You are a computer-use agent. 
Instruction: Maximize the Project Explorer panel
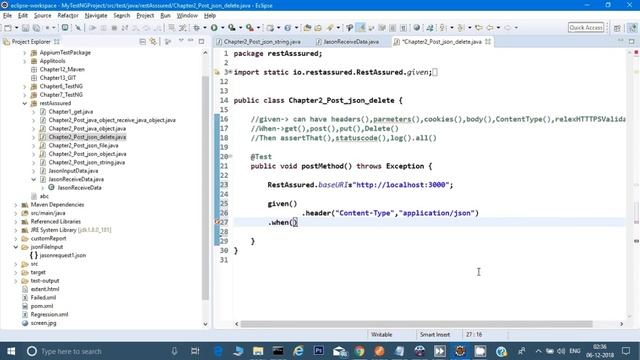coord(202,41)
